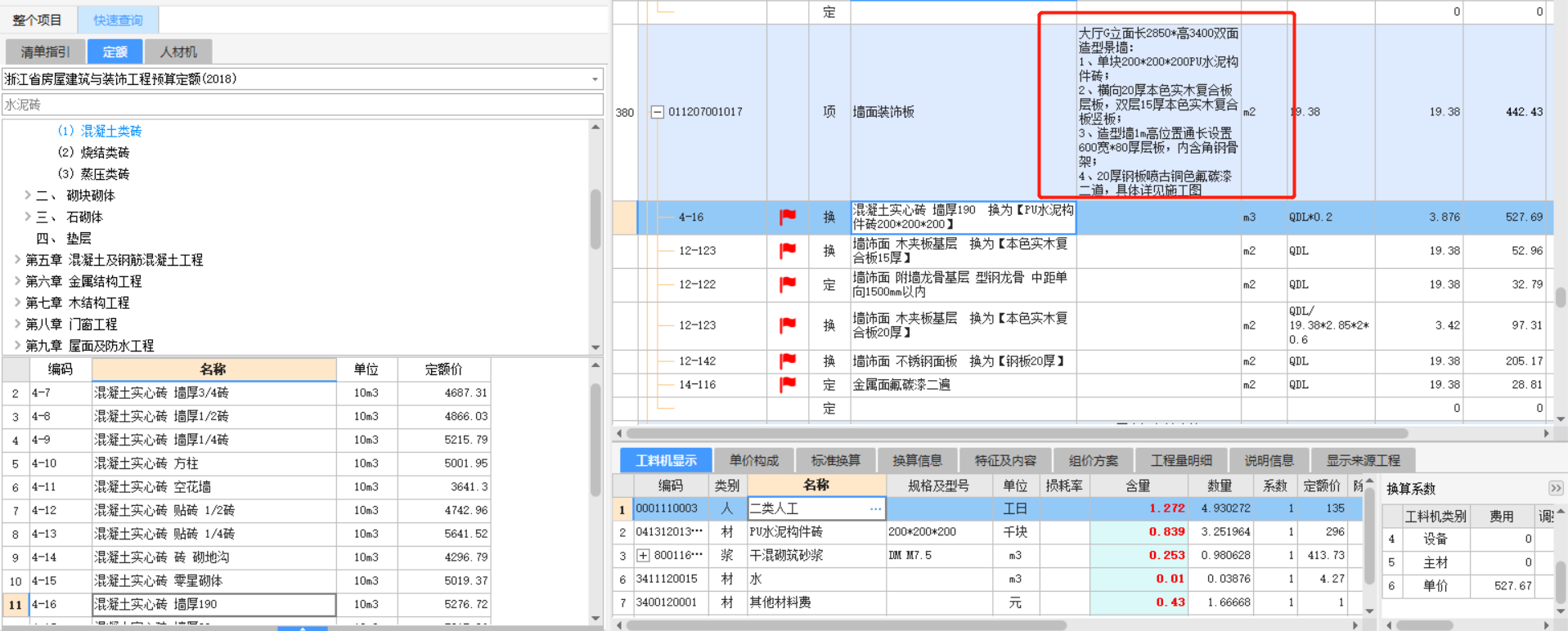
Task: Click the red flag on row 12-142
Action: 788,360
